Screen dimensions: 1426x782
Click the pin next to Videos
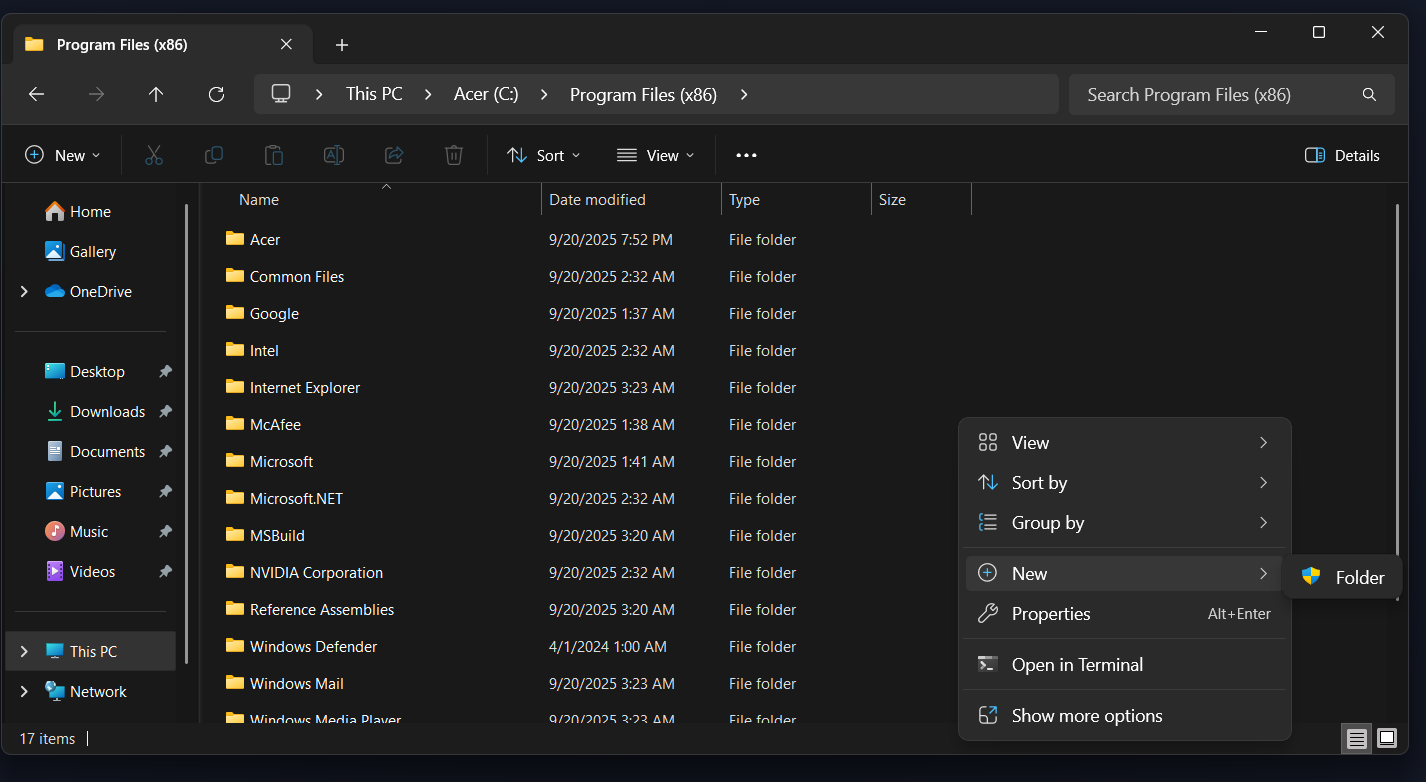point(165,571)
